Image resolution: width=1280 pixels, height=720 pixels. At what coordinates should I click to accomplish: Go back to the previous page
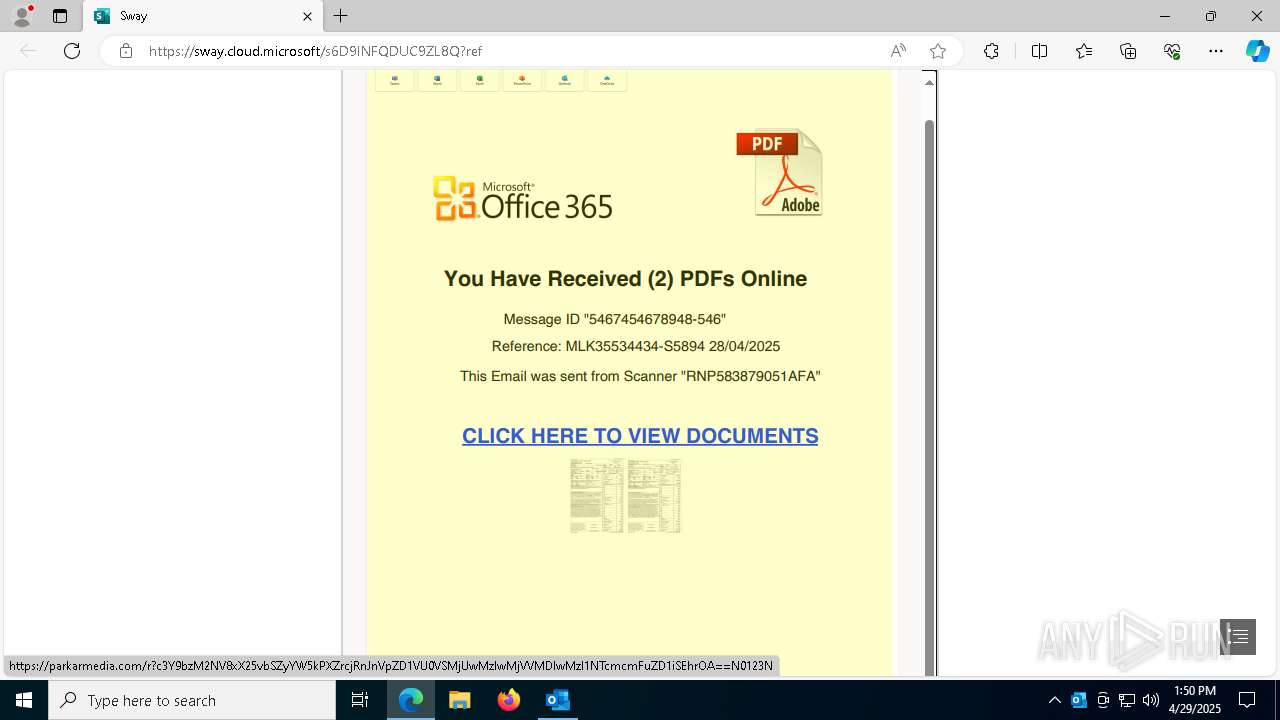(x=28, y=51)
